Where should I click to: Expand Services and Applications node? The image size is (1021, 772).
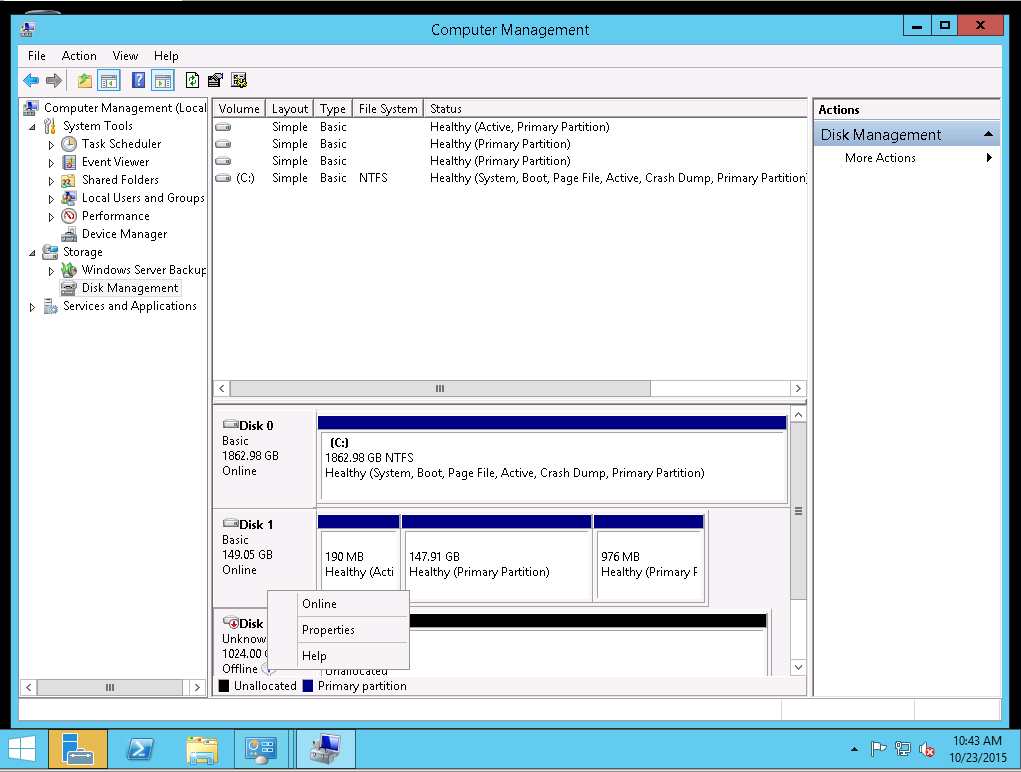tap(32, 307)
